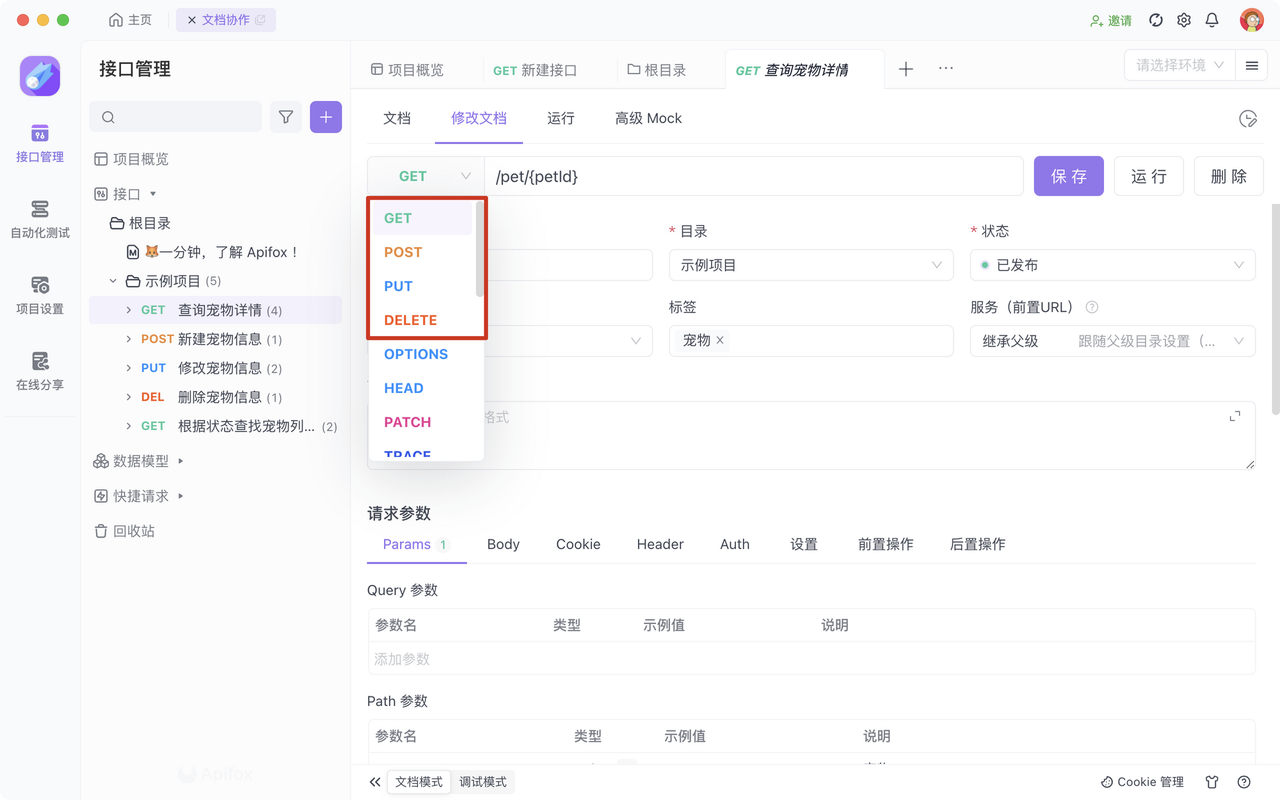Open the 自动化测试 sidebar section
Screen dimensions: 1280x800
tap(40, 218)
